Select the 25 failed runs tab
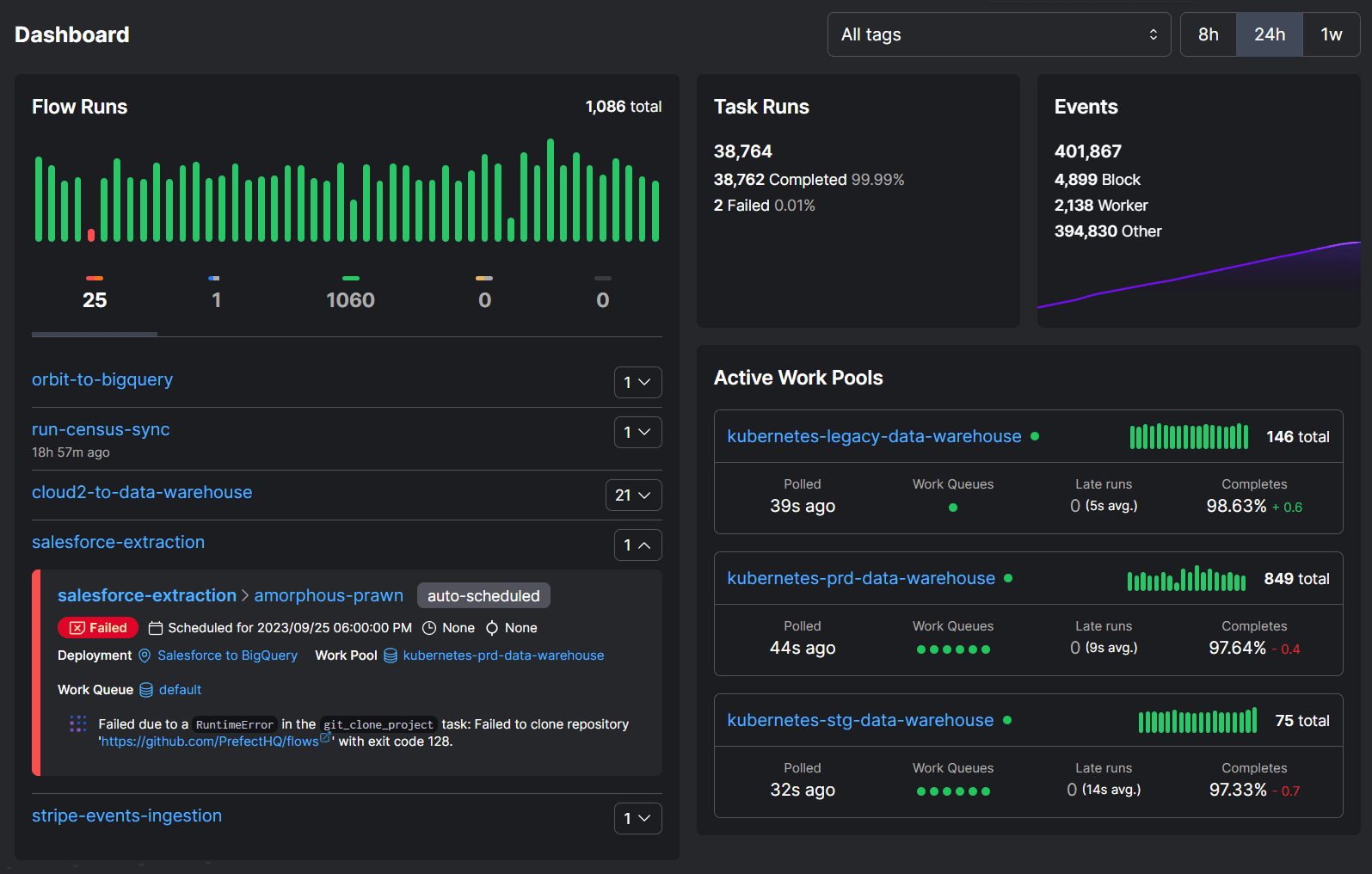This screenshot has height=874, width=1372. click(x=95, y=299)
